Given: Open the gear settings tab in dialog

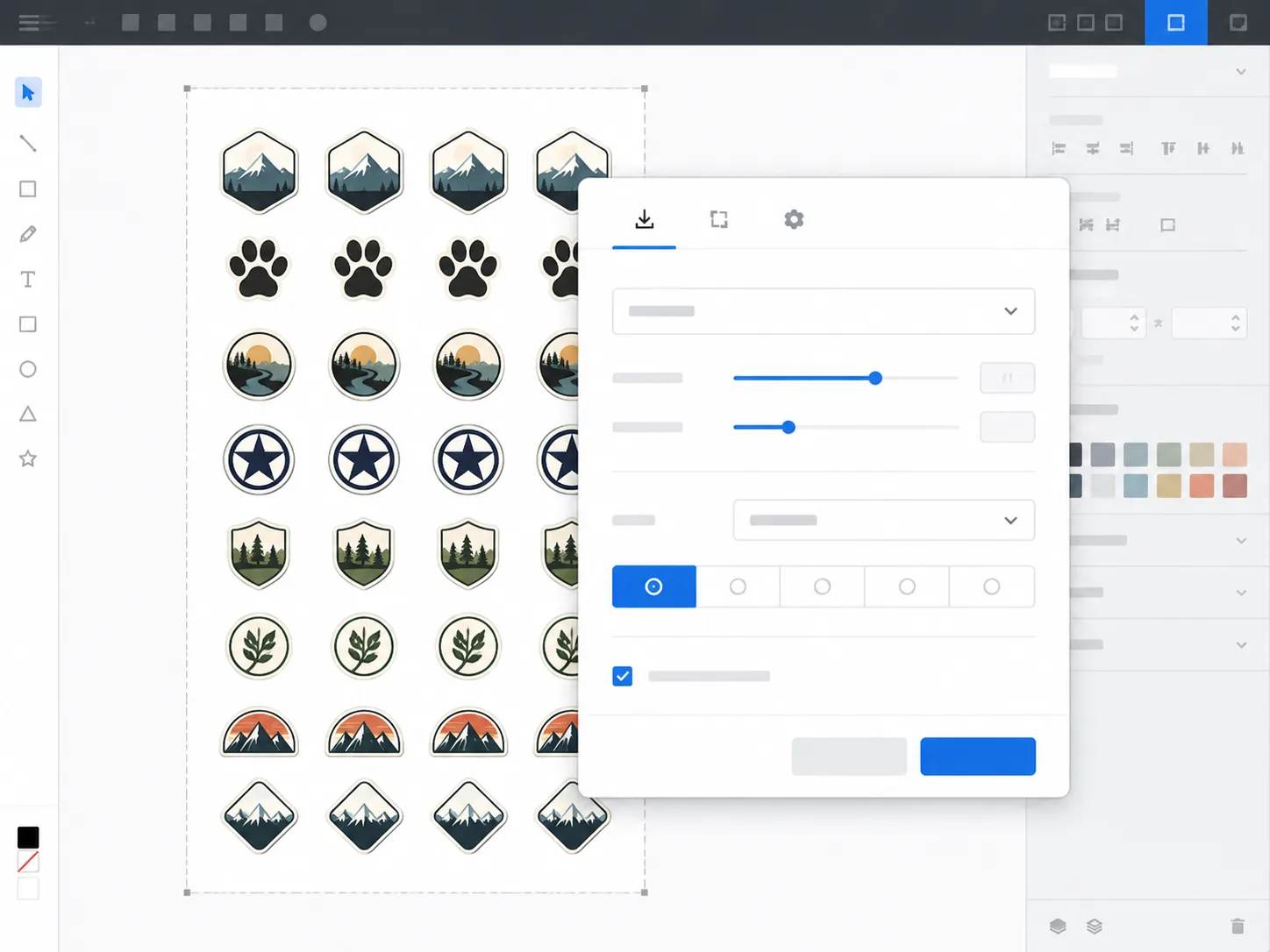Looking at the screenshot, I should 794,219.
